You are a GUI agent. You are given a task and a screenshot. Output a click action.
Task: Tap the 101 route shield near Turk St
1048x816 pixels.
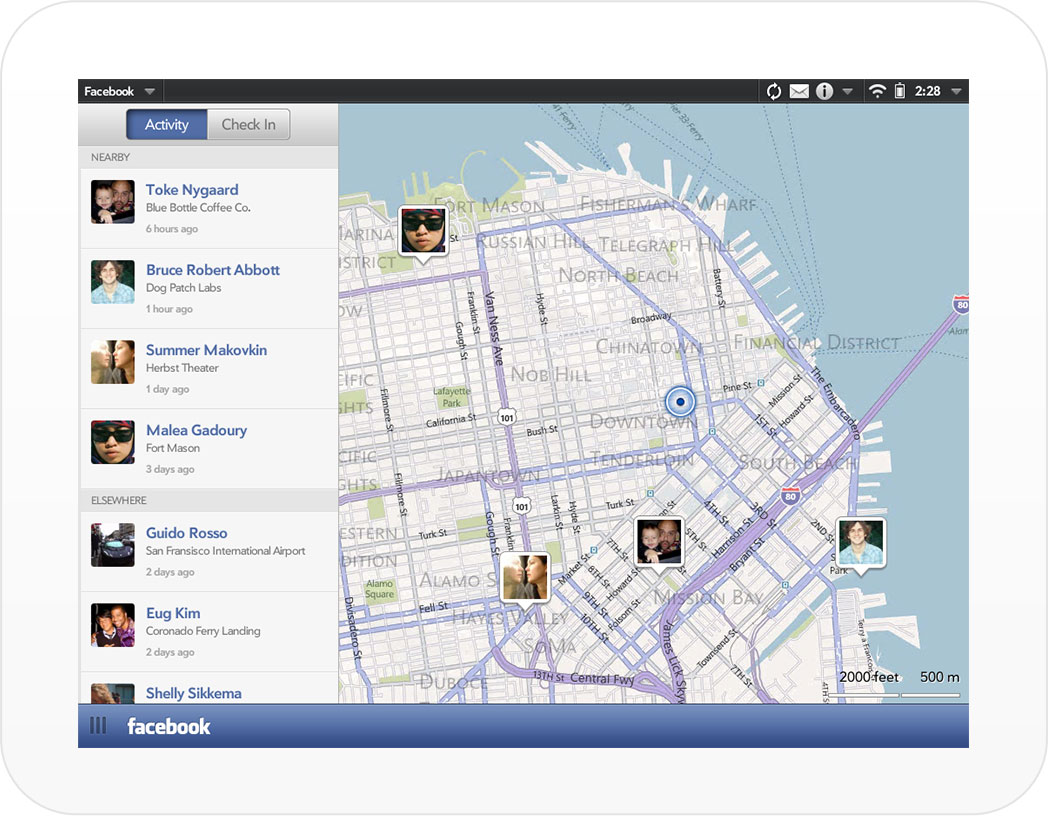tap(521, 507)
